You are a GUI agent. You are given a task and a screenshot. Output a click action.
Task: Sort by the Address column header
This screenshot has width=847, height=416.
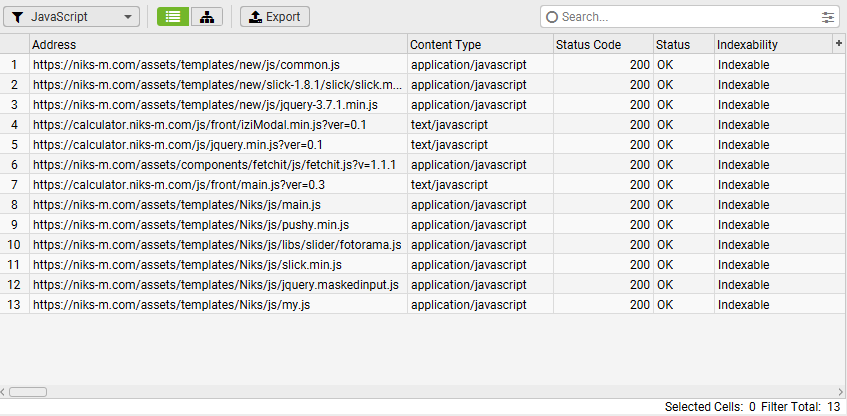coord(218,45)
